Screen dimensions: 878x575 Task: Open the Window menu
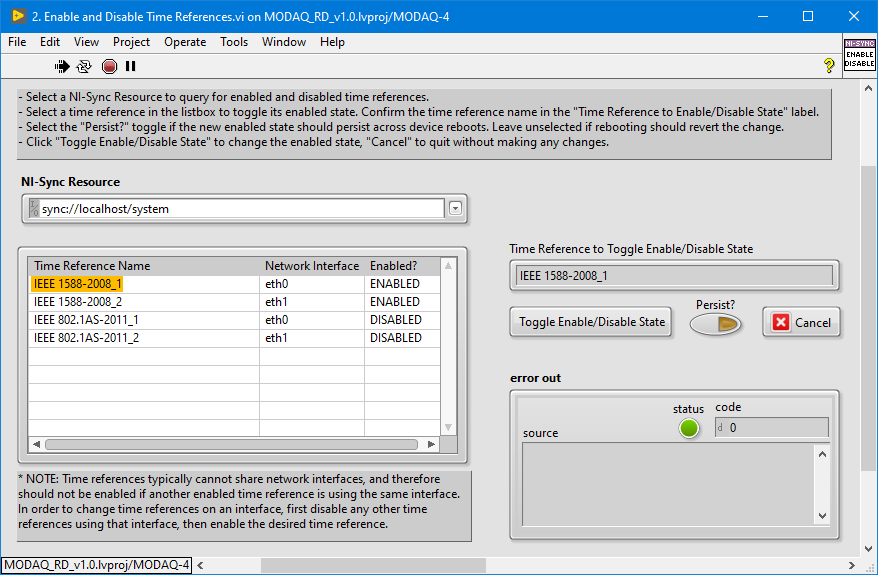(x=284, y=42)
